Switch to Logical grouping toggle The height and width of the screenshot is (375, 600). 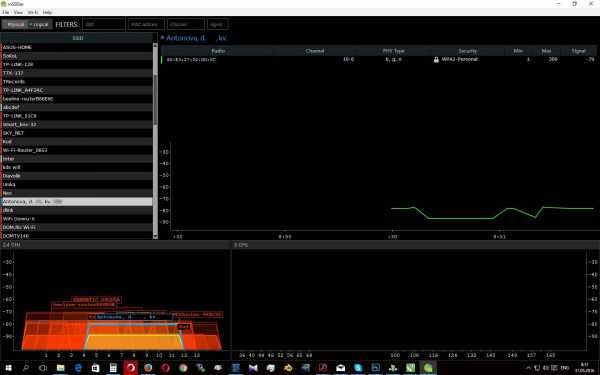tap(40, 24)
